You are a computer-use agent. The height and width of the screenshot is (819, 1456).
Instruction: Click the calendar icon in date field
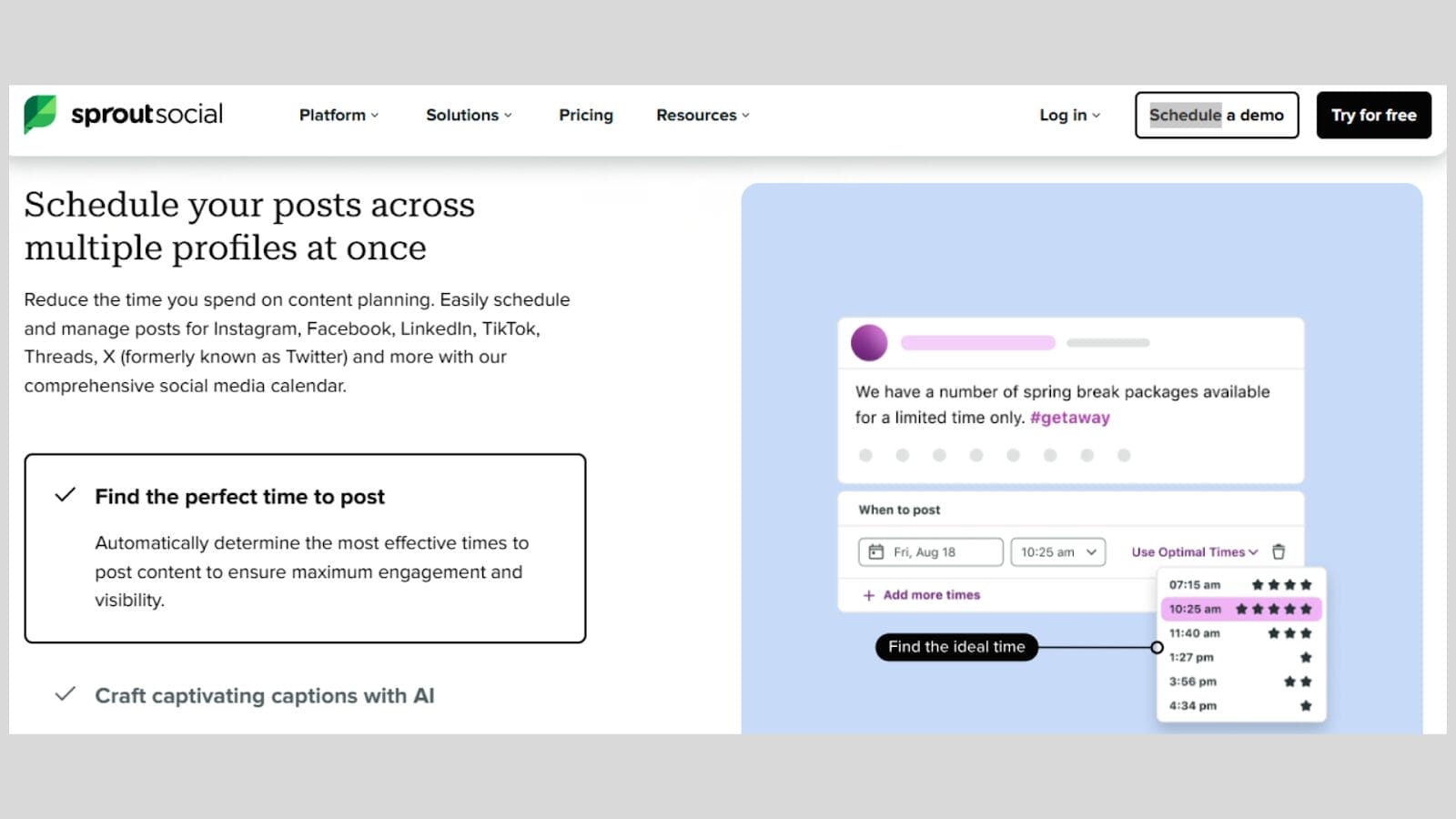point(875,551)
